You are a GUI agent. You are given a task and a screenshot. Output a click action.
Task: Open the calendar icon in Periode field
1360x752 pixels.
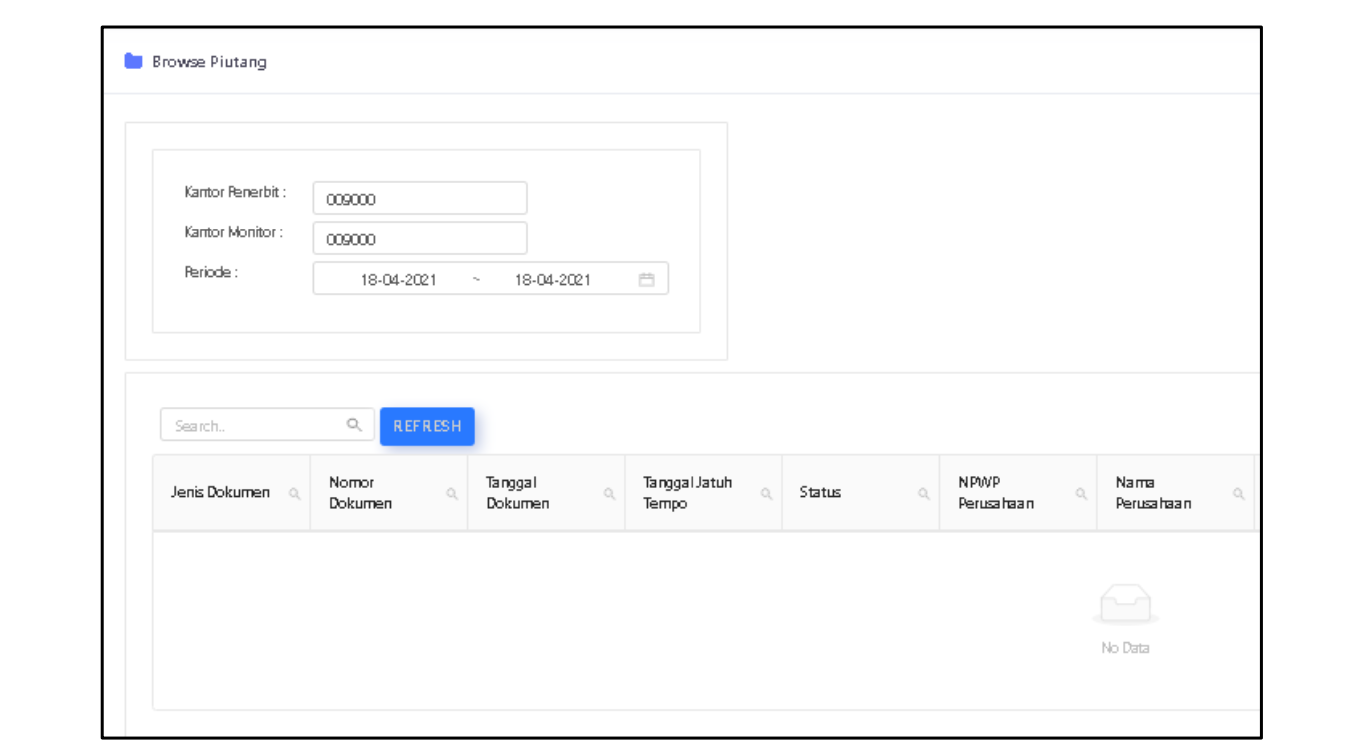point(646,280)
